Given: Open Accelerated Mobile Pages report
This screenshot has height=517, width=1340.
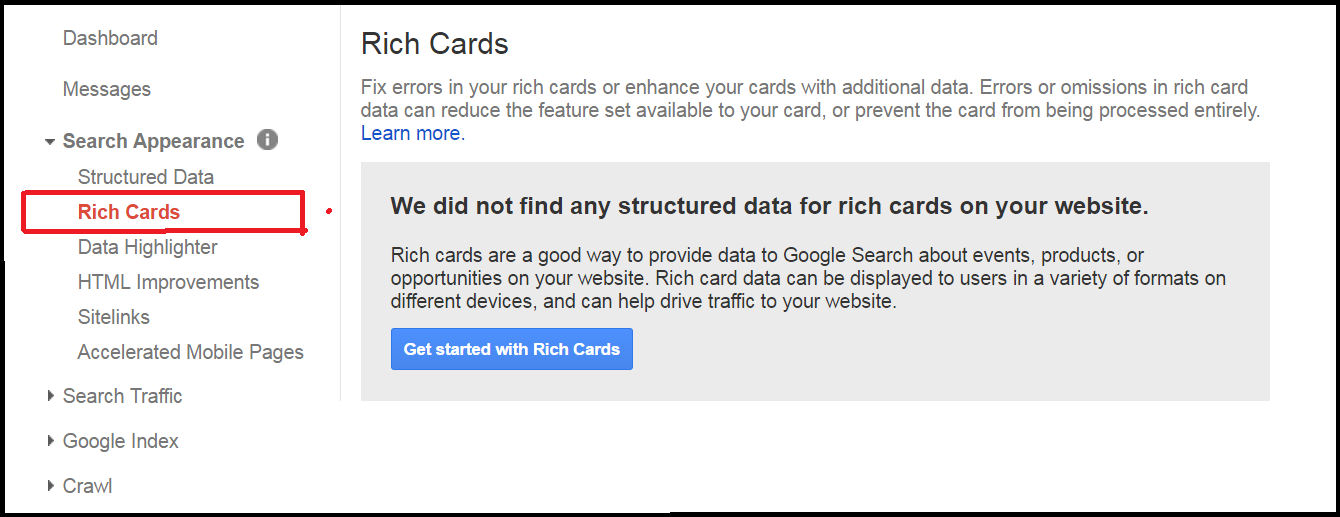Looking at the screenshot, I should coord(190,352).
